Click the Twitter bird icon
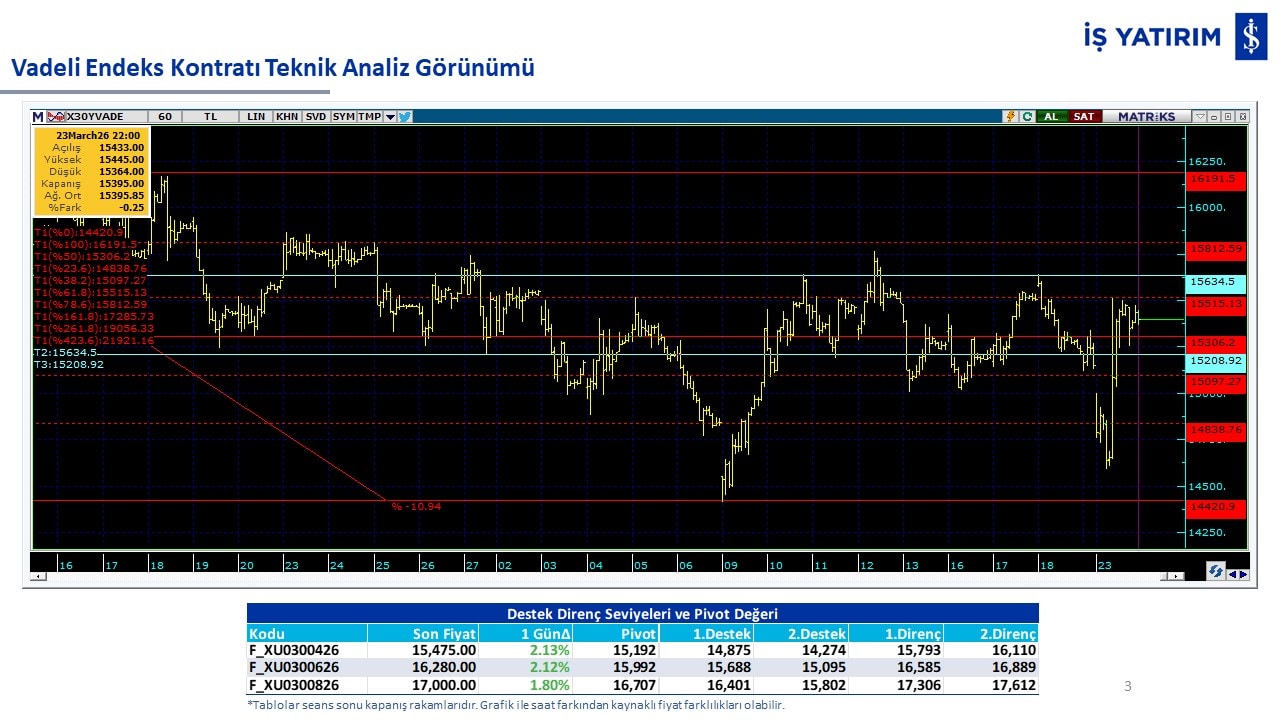Screen dimensions: 1280x720 coord(405,117)
